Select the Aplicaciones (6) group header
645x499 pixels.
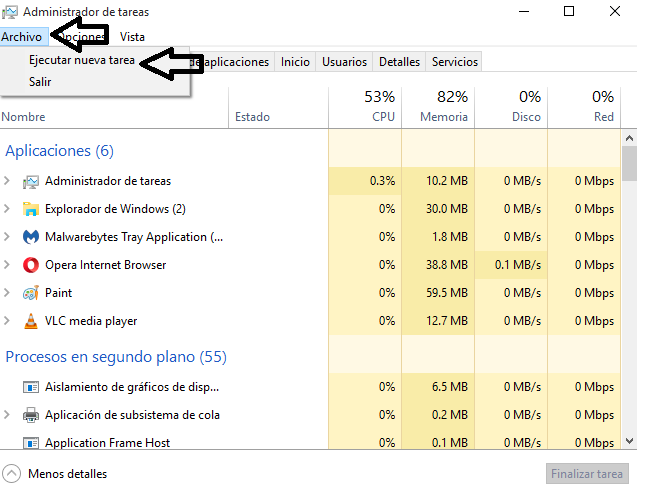click(x=59, y=151)
